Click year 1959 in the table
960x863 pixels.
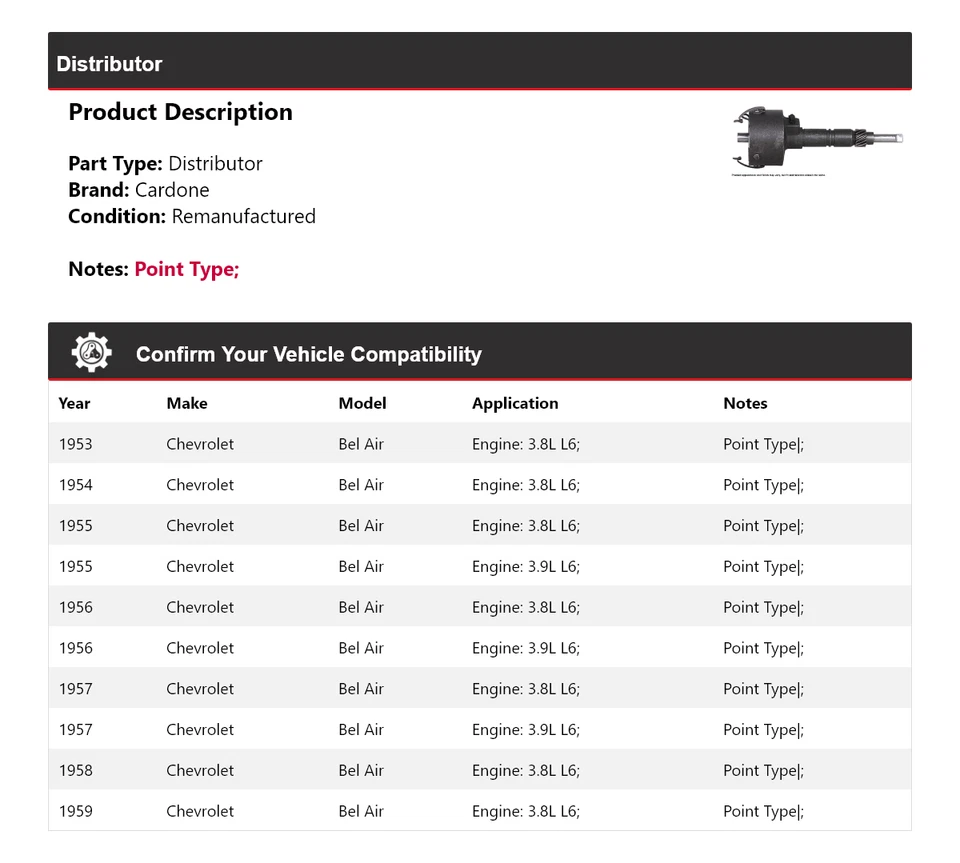tap(75, 811)
